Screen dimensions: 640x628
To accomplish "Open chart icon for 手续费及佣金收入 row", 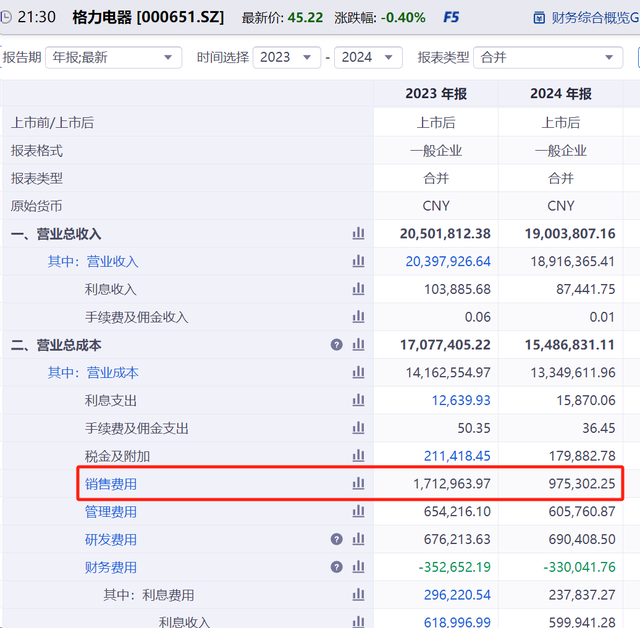I will 358,317.
